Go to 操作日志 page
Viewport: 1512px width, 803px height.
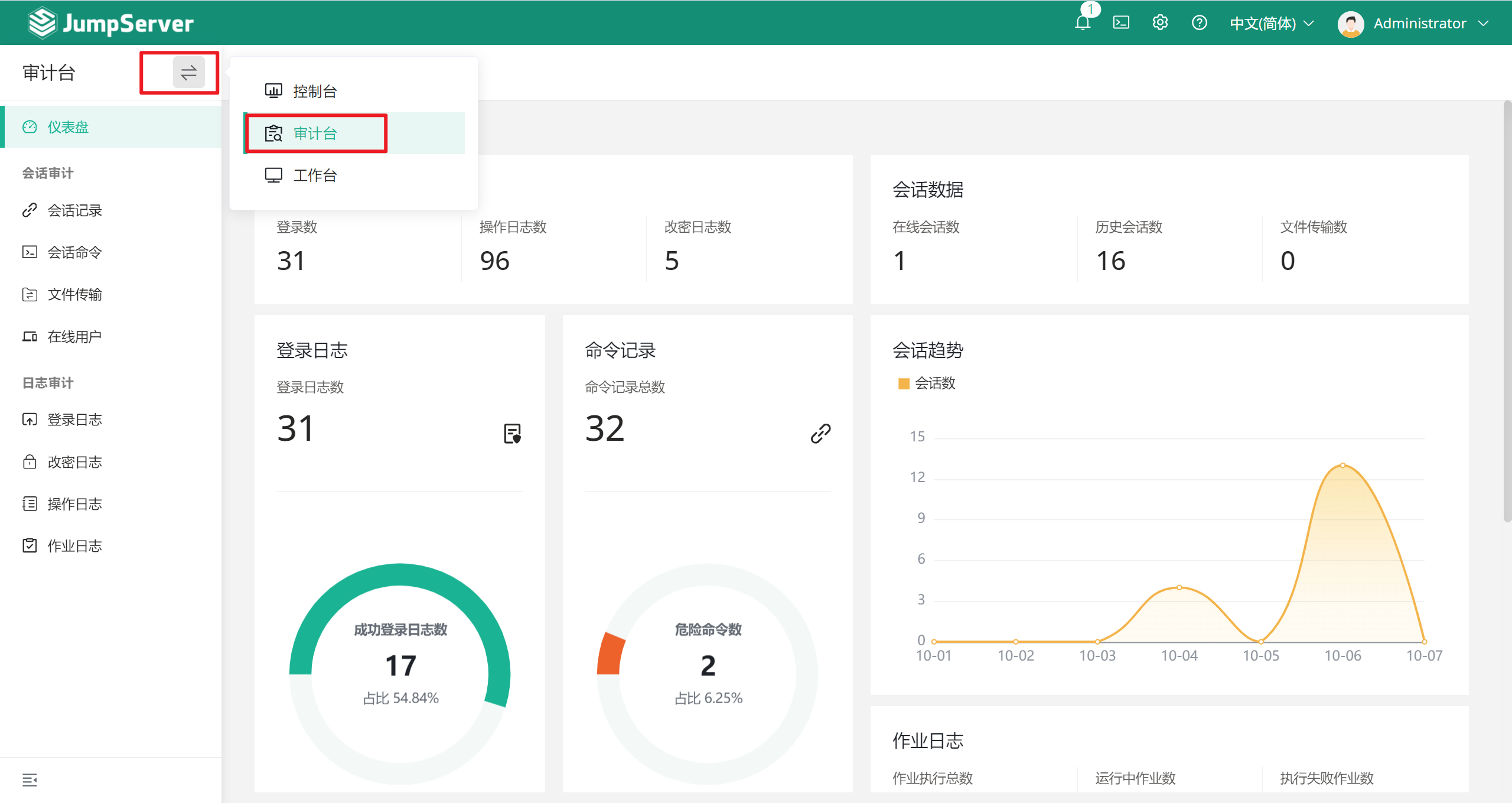[x=110, y=504]
